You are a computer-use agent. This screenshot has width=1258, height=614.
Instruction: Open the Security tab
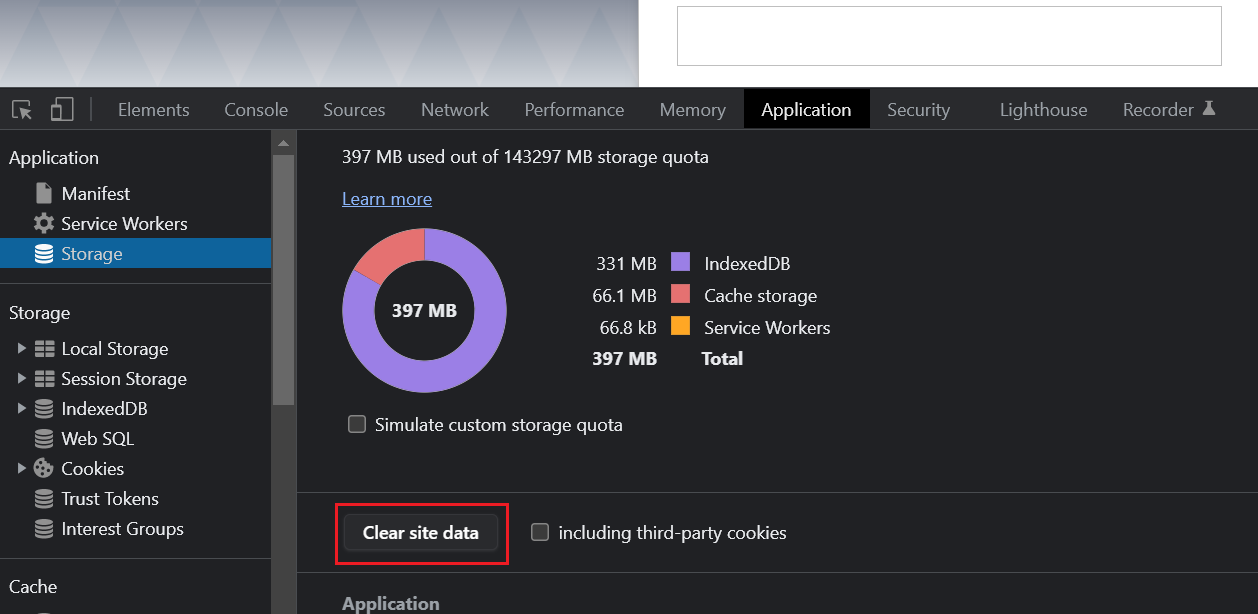tap(917, 109)
